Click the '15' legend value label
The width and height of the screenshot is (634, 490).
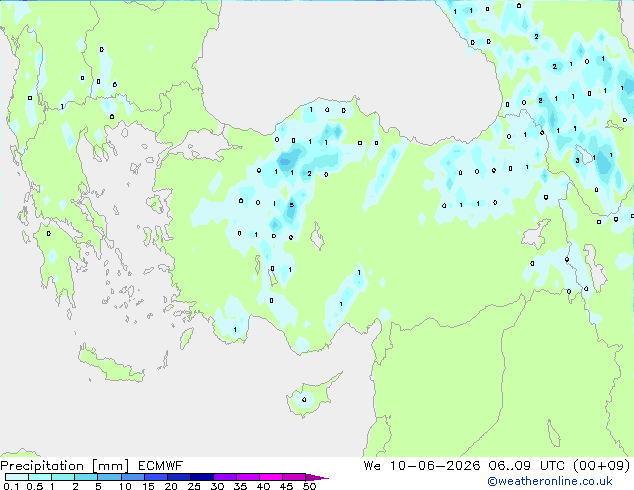click(x=148, y=486)
